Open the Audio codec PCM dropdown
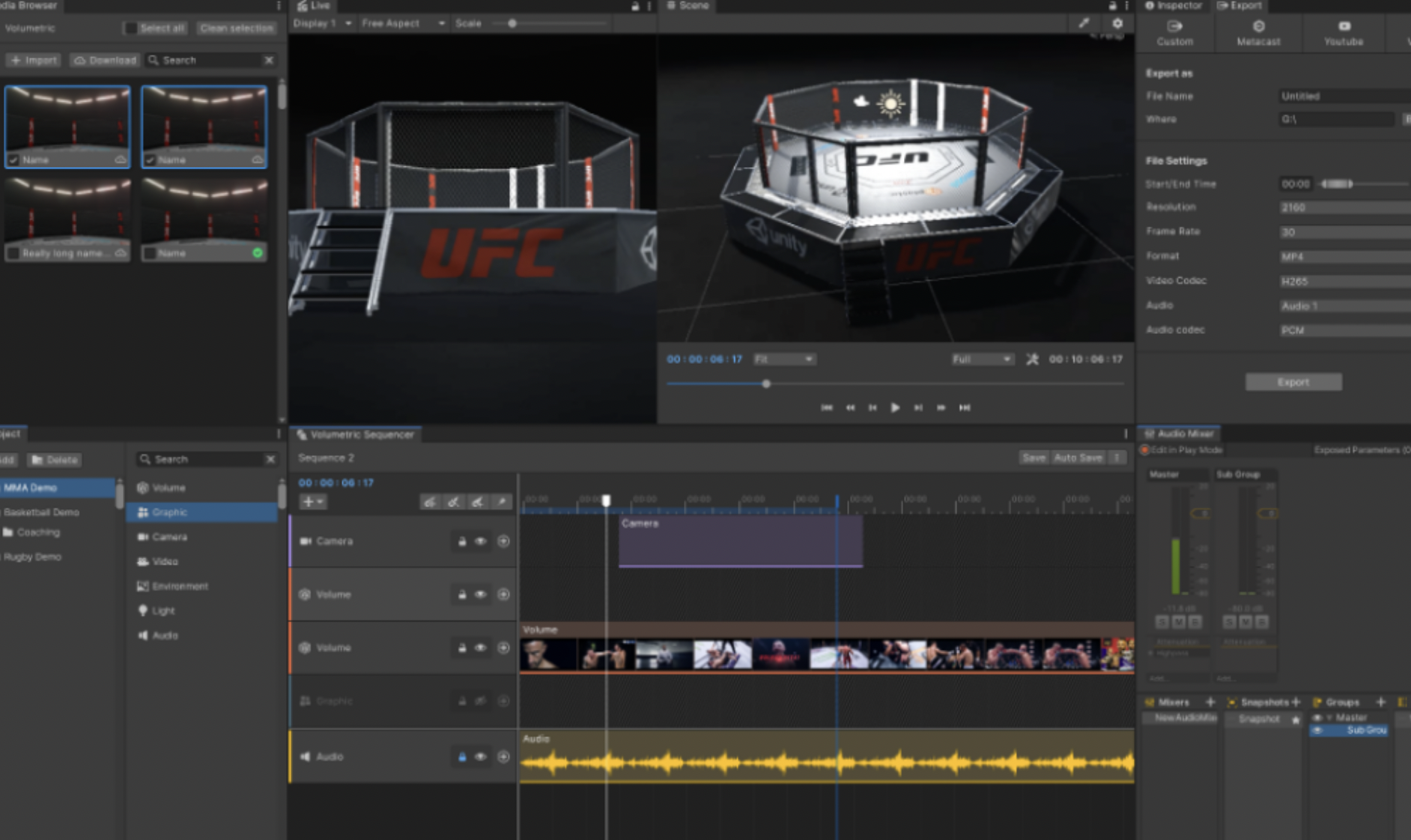The height and width of the screenshot is (840, 1411). click(x=1345, y=330)
